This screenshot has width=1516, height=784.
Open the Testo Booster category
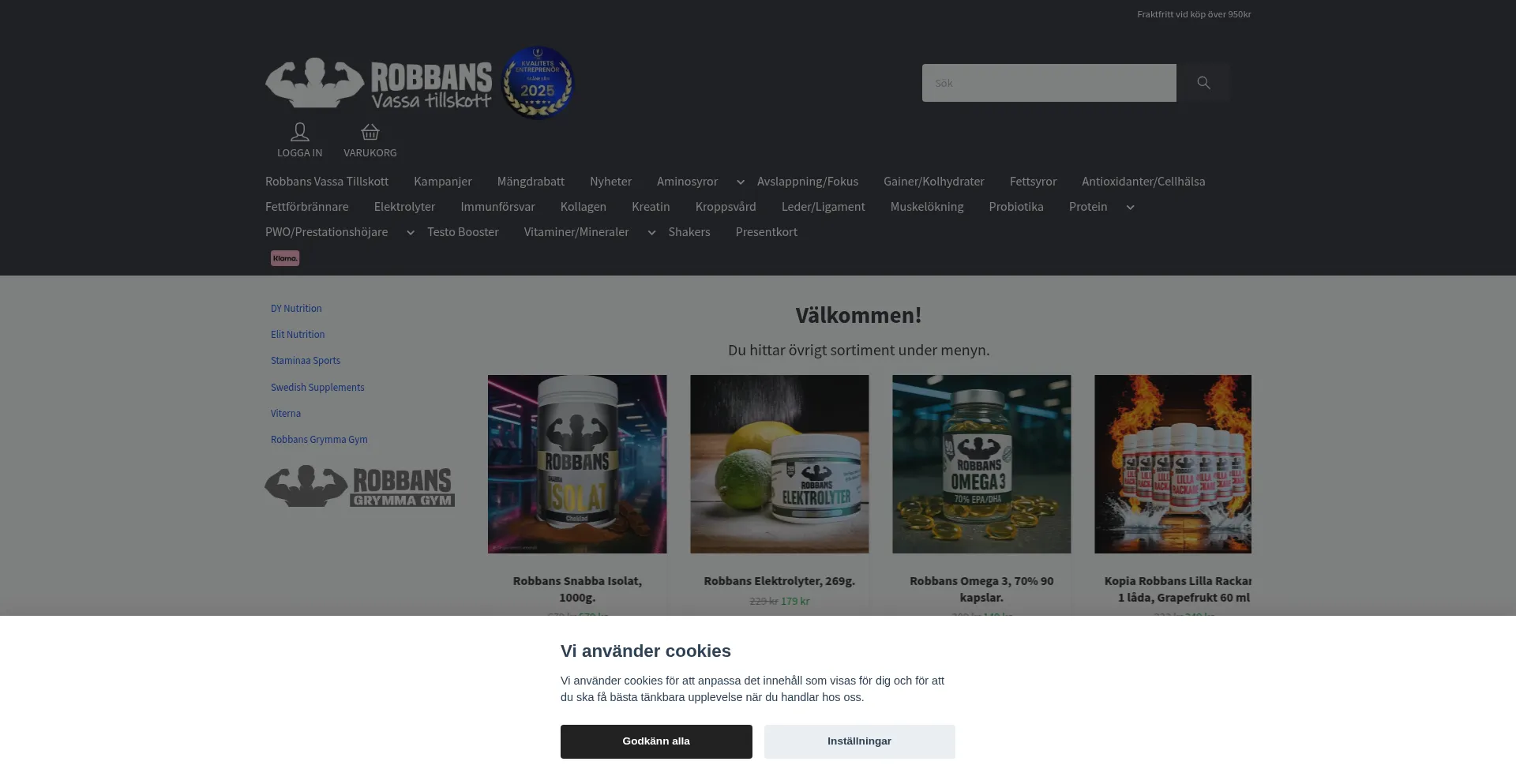463,232
